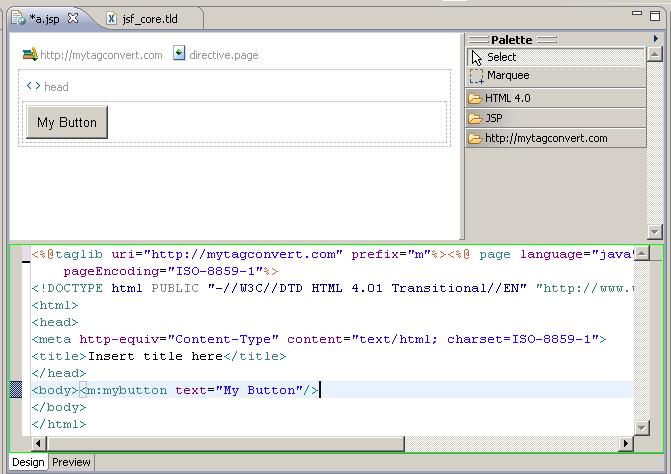Click the Marquee dashed-box icon

(x=476, y=76)
